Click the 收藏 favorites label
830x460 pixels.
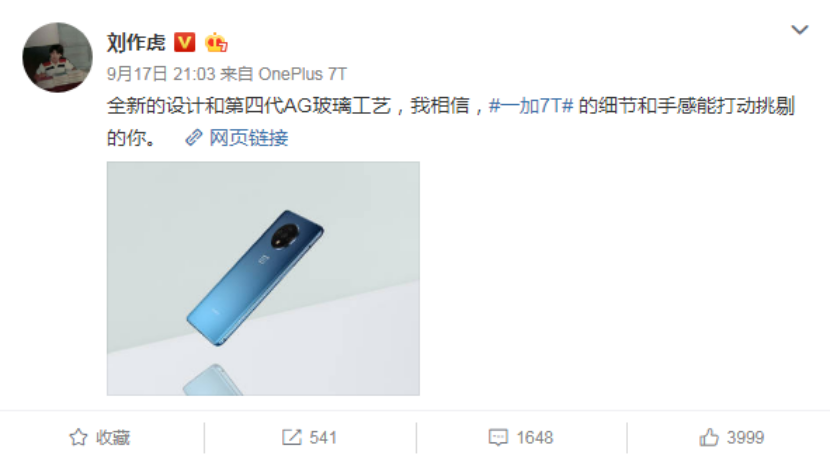113,438
